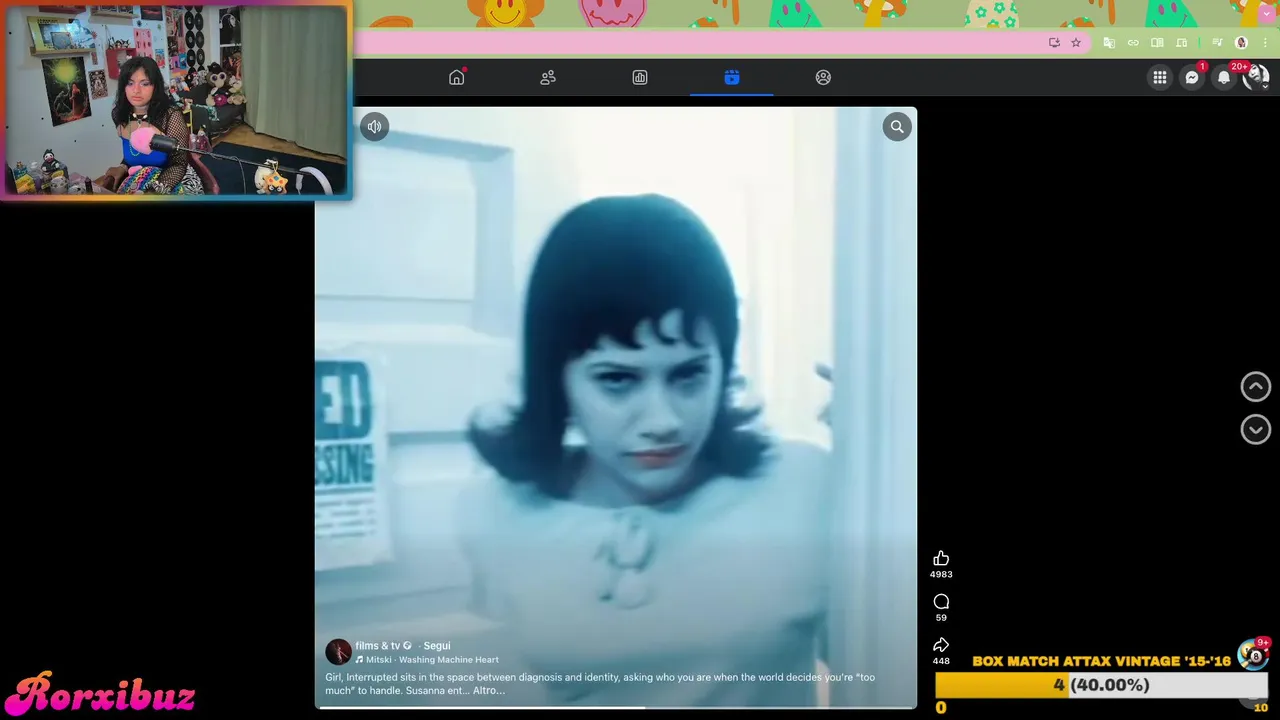The width and height of the screenshot is (1280, 720).
Task: Open Messenger chats icon
Action: (1192, 77)
